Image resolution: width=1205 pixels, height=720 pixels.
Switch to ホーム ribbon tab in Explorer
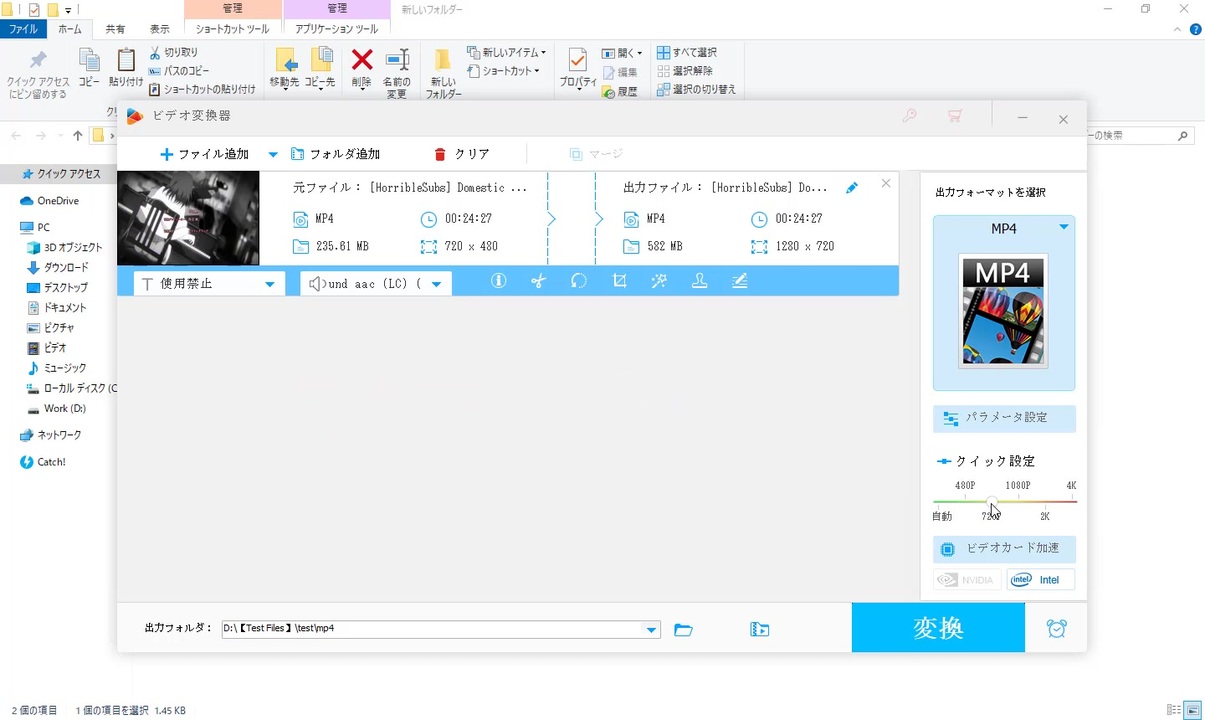70,29
